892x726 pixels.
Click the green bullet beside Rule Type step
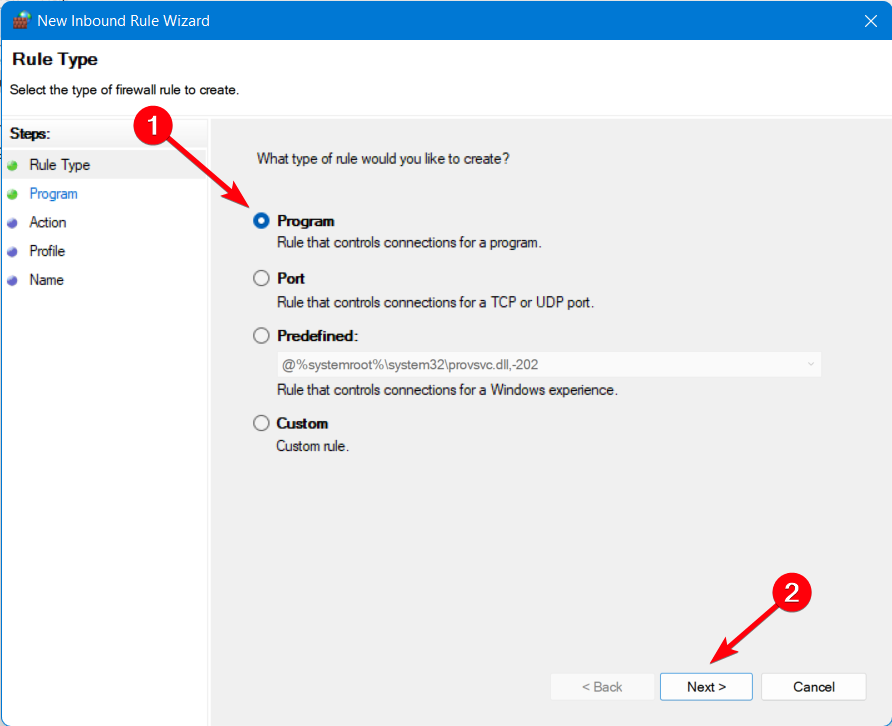13,166
